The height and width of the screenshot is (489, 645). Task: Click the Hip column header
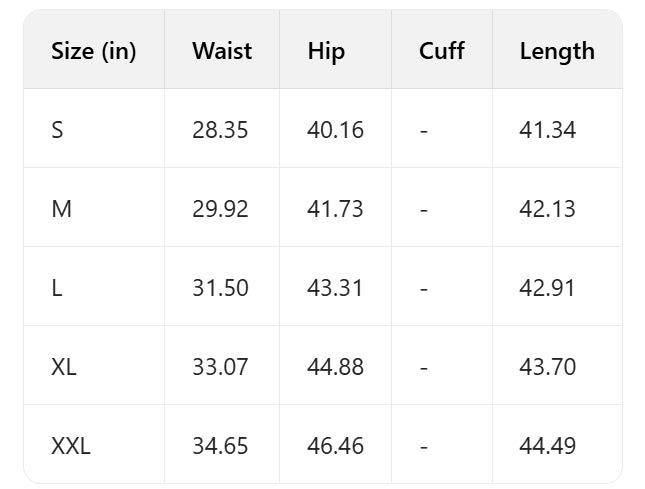(x=326, y=51)
